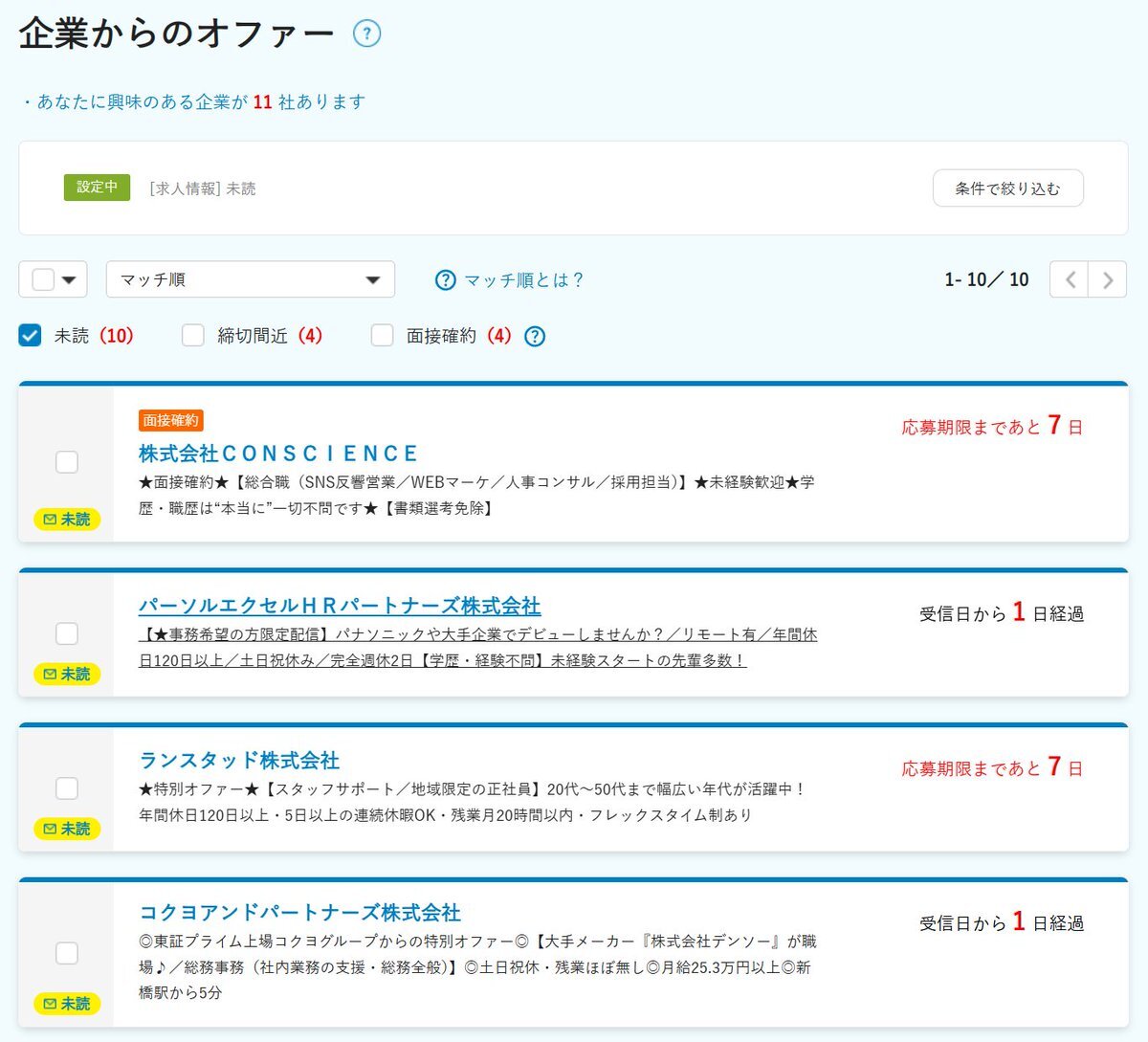This screenshot has height=1042, width=1148.
Task: Click the question mark icon before マッチ順とは
Action: pyautogui.click(x=445, y=279)
